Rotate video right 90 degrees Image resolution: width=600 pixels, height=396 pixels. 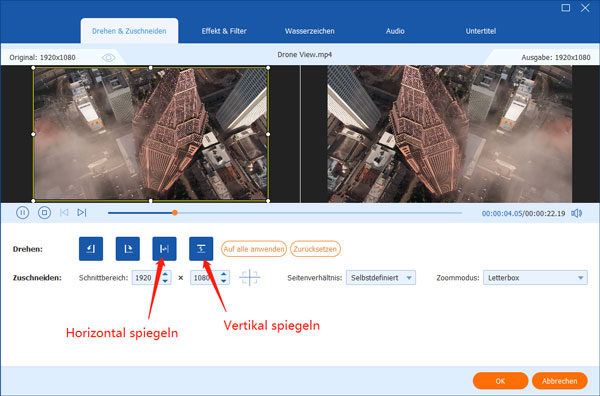(127, 249)
